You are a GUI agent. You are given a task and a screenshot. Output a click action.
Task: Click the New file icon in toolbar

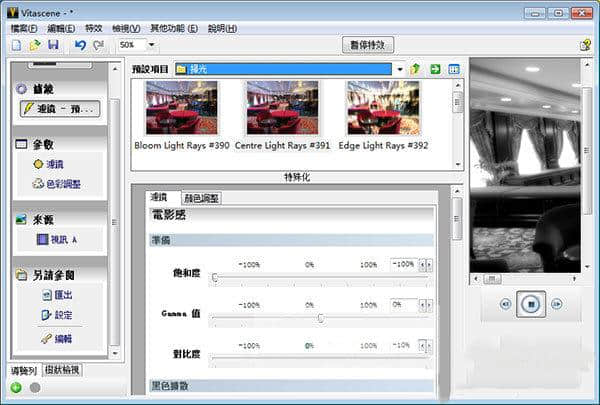tap(16, 46)
